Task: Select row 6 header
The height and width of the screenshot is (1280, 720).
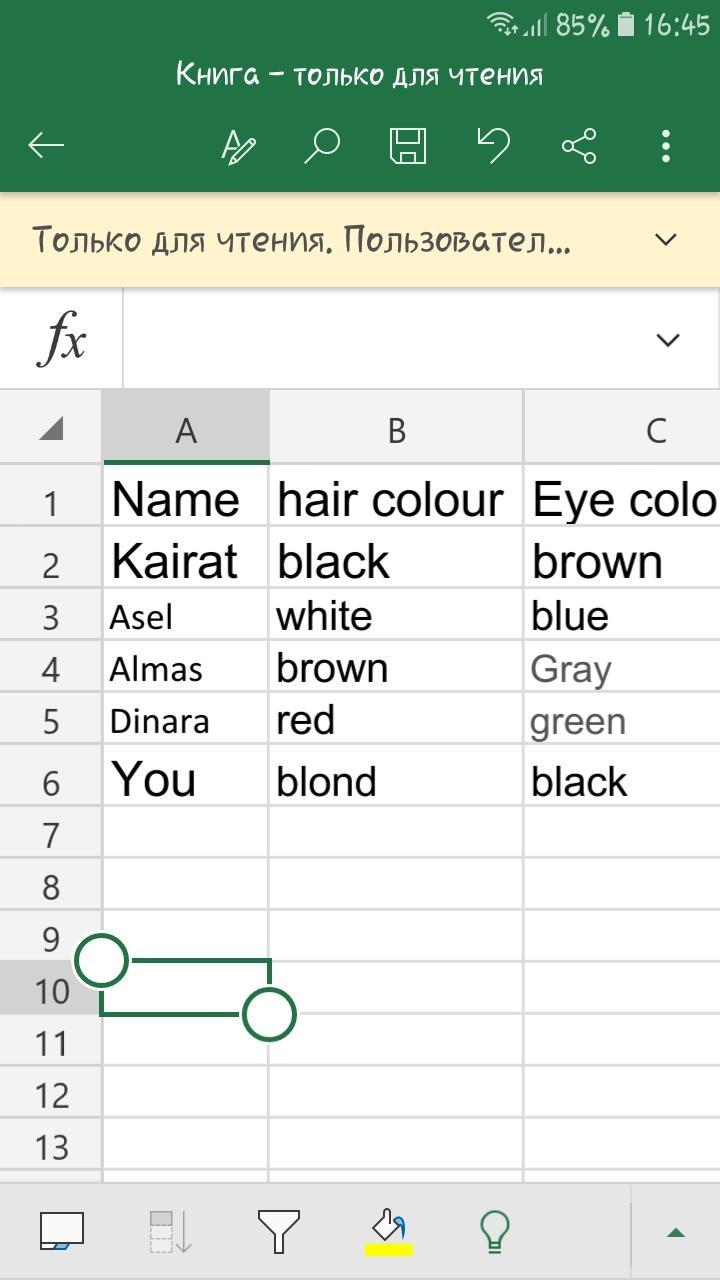Action: [x=50, y=783]
